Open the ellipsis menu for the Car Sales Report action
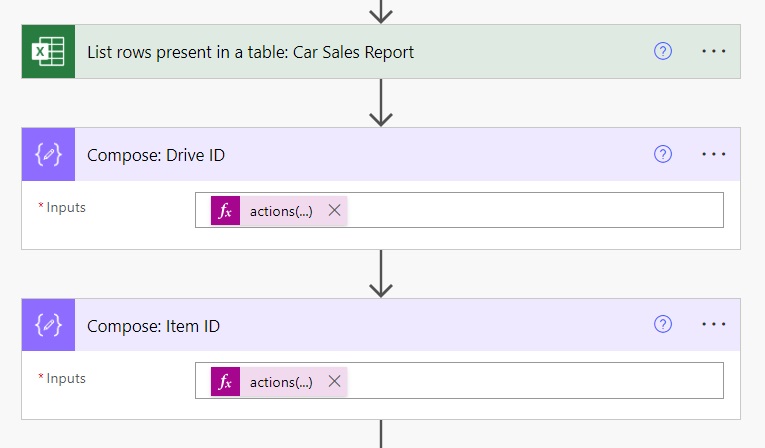Image resolution: width=765 pixels, height=448 pixels. (x=713, y=51)
